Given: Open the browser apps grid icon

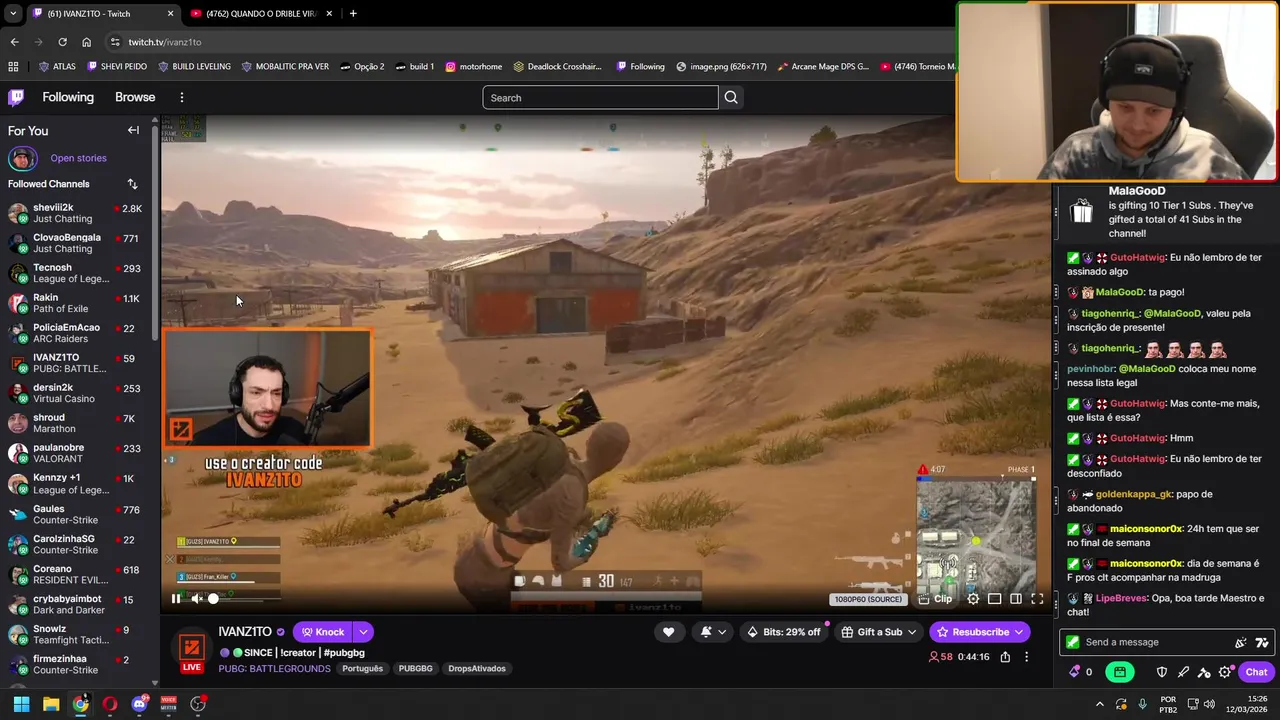Looking at the screenshot, I should point(13,66).
